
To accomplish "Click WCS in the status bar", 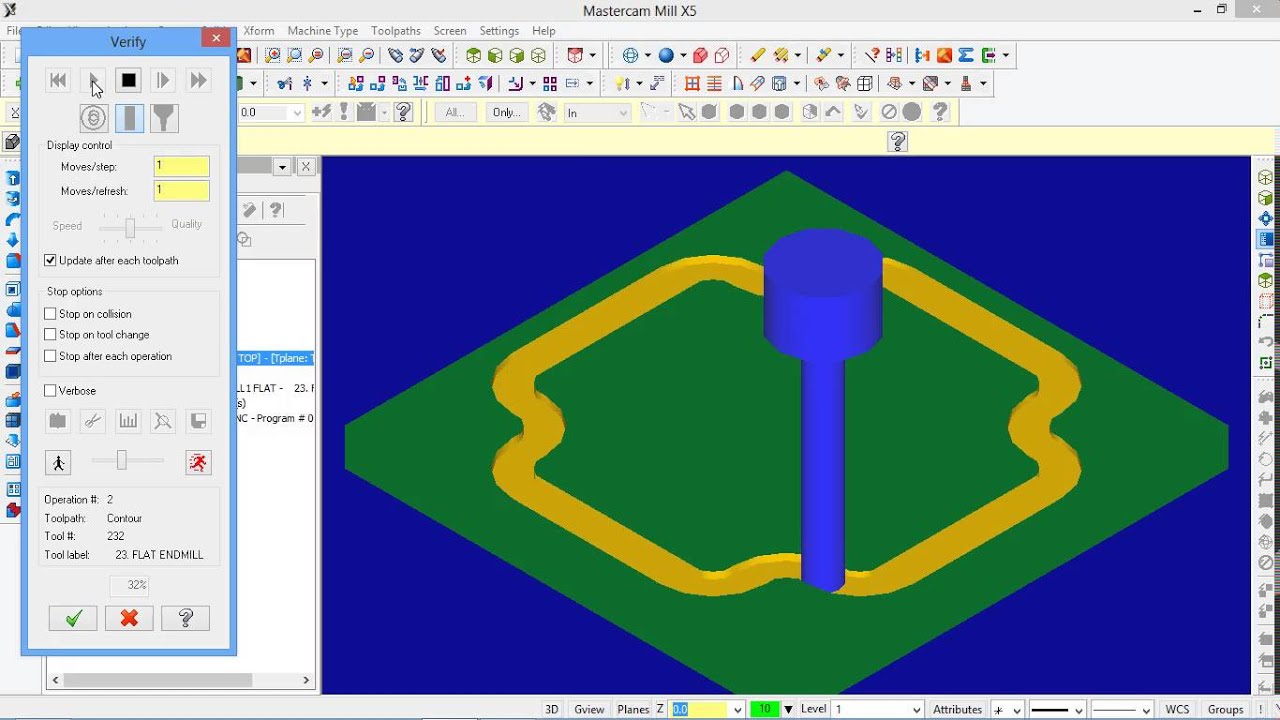I will pos(1177,709).
